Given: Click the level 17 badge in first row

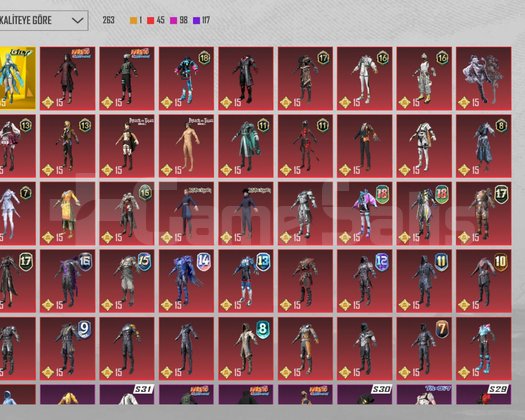Looking at the screenshot, I should 323,58.
